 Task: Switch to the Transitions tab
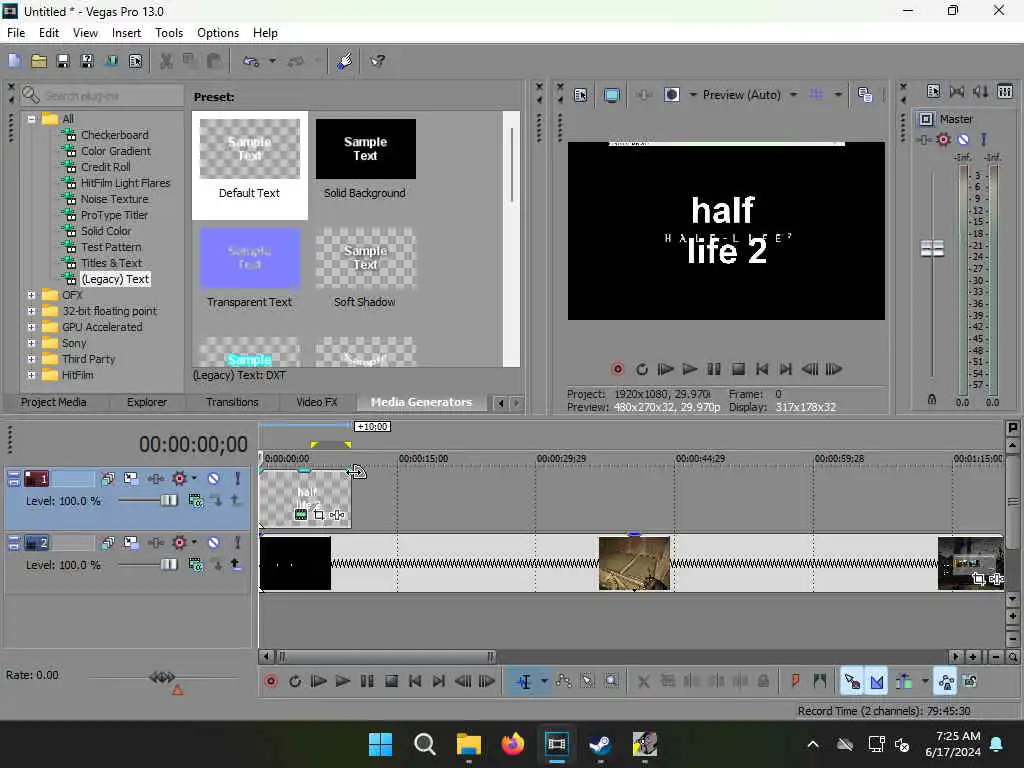point(232,402)
